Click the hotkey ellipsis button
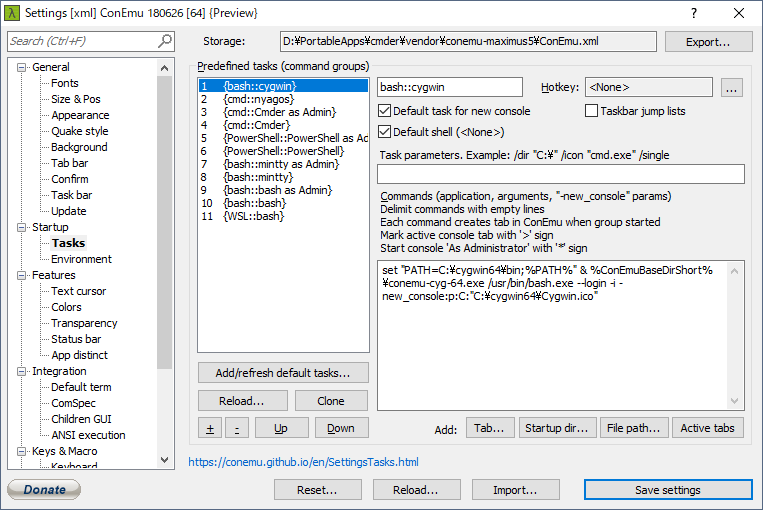The image size is (763, 510). click(732, 88)
